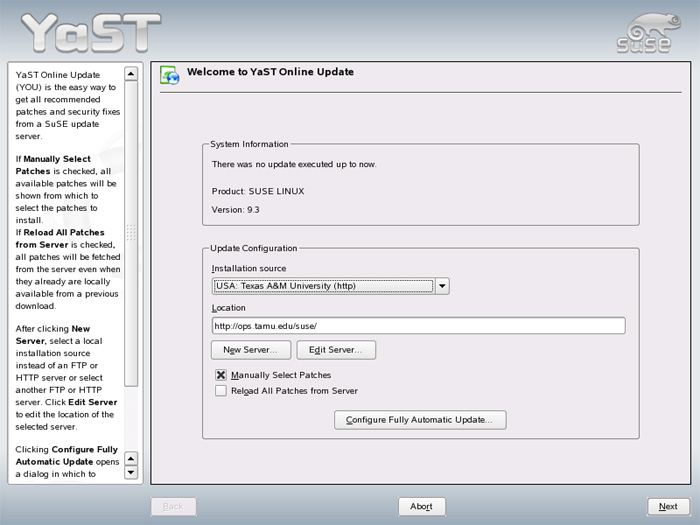Click the lower scroll-up arrow in help panel
Image resolution: width=700 pixels, height=525 pixels.
tap(131, 458)
